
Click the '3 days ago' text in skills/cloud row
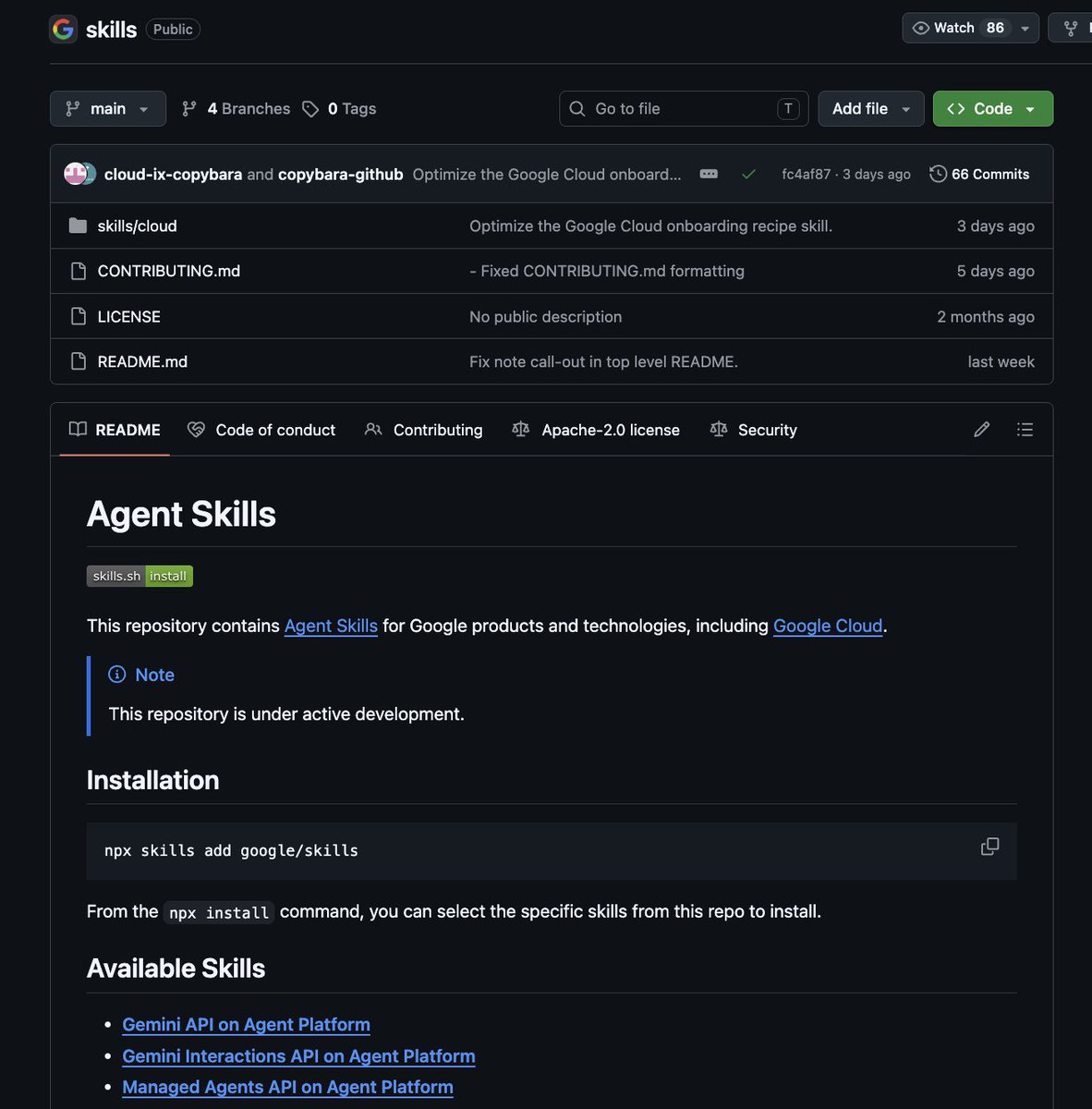click(x=995, y=225)
